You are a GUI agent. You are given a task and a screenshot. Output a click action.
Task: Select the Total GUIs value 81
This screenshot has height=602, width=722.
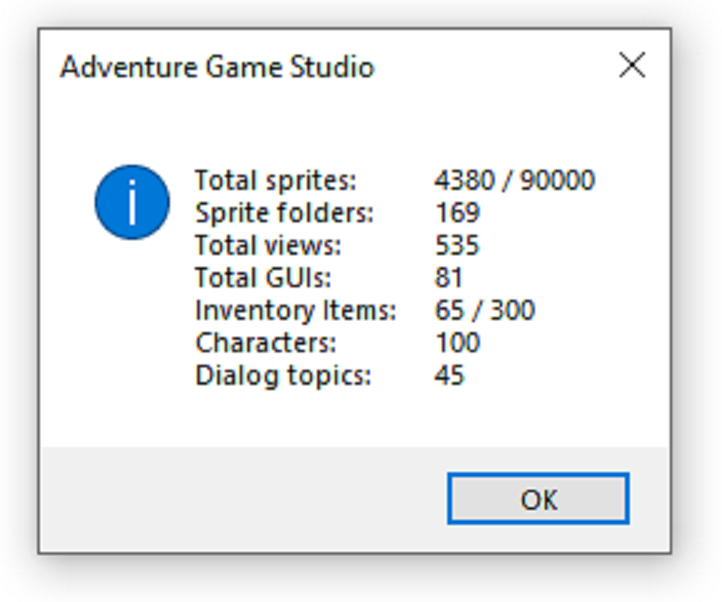pyautogui.click(x=449, y=278)
